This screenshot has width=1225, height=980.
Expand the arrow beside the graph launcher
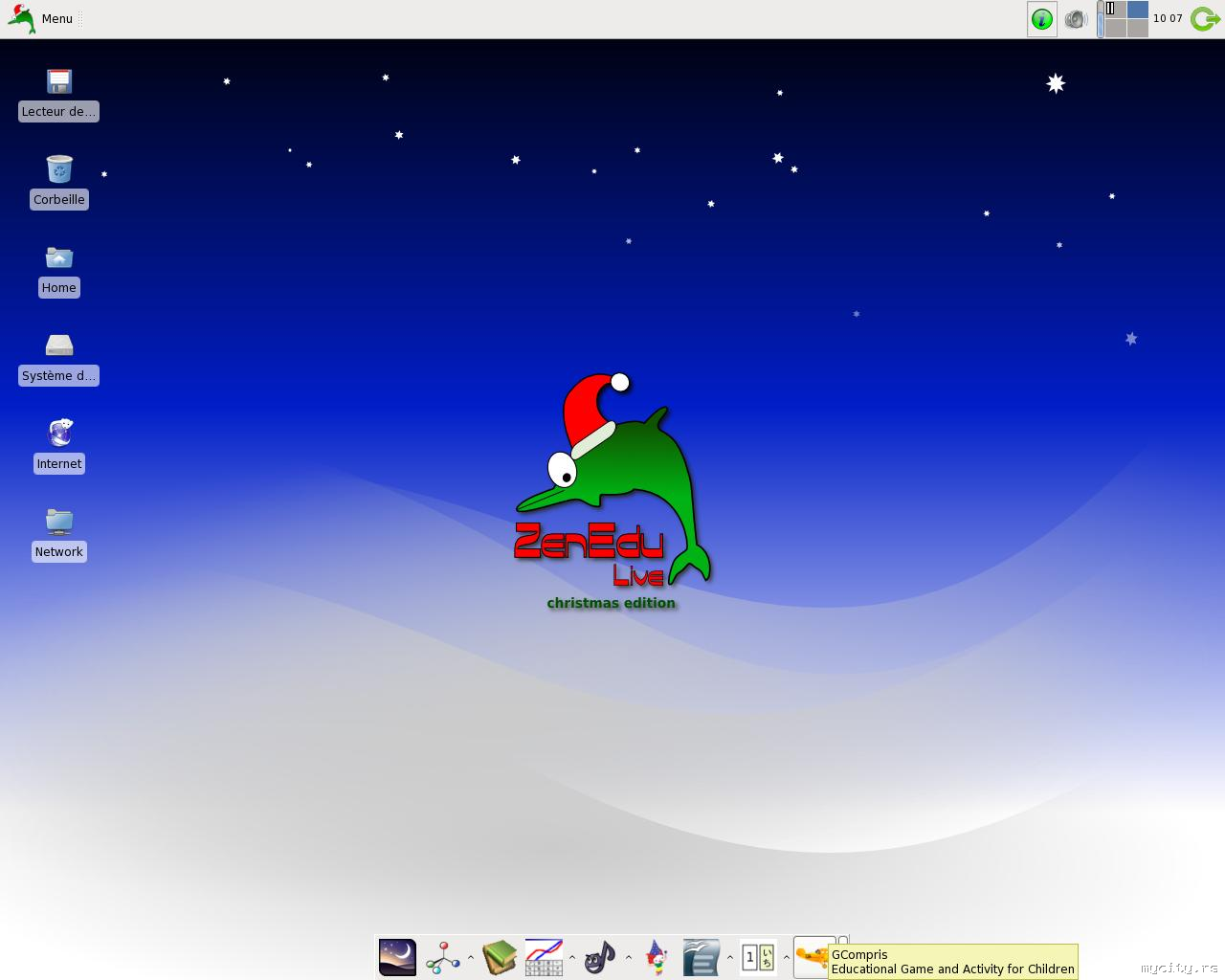point(572,957)
